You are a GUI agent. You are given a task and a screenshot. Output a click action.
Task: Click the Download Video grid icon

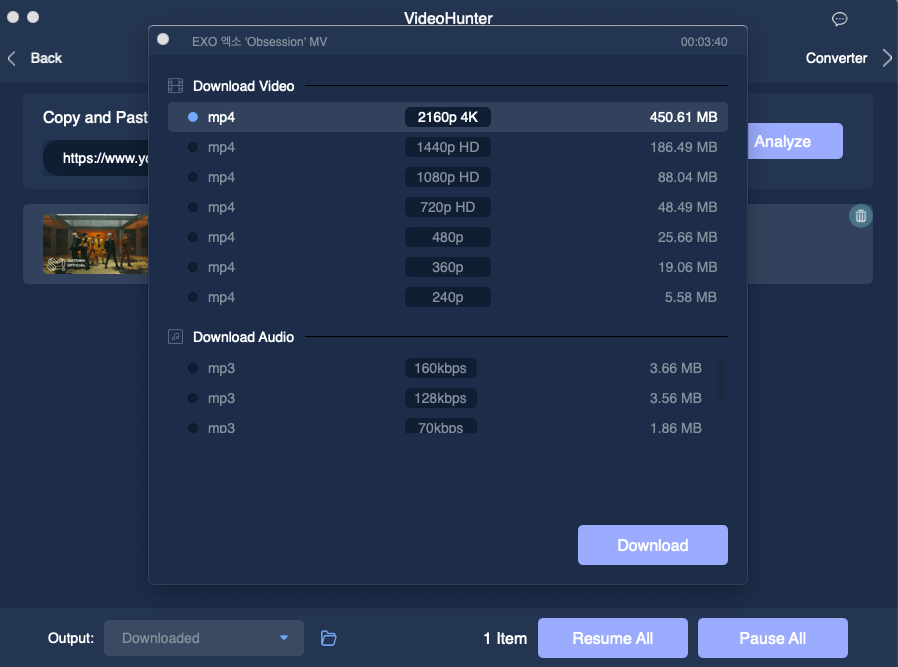point(176,86)
